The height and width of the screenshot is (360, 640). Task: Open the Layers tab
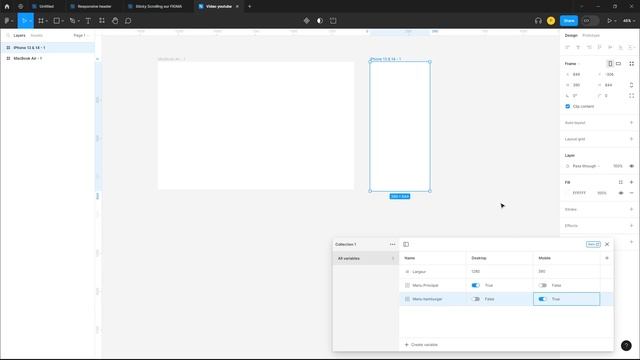tap(19, 36)
